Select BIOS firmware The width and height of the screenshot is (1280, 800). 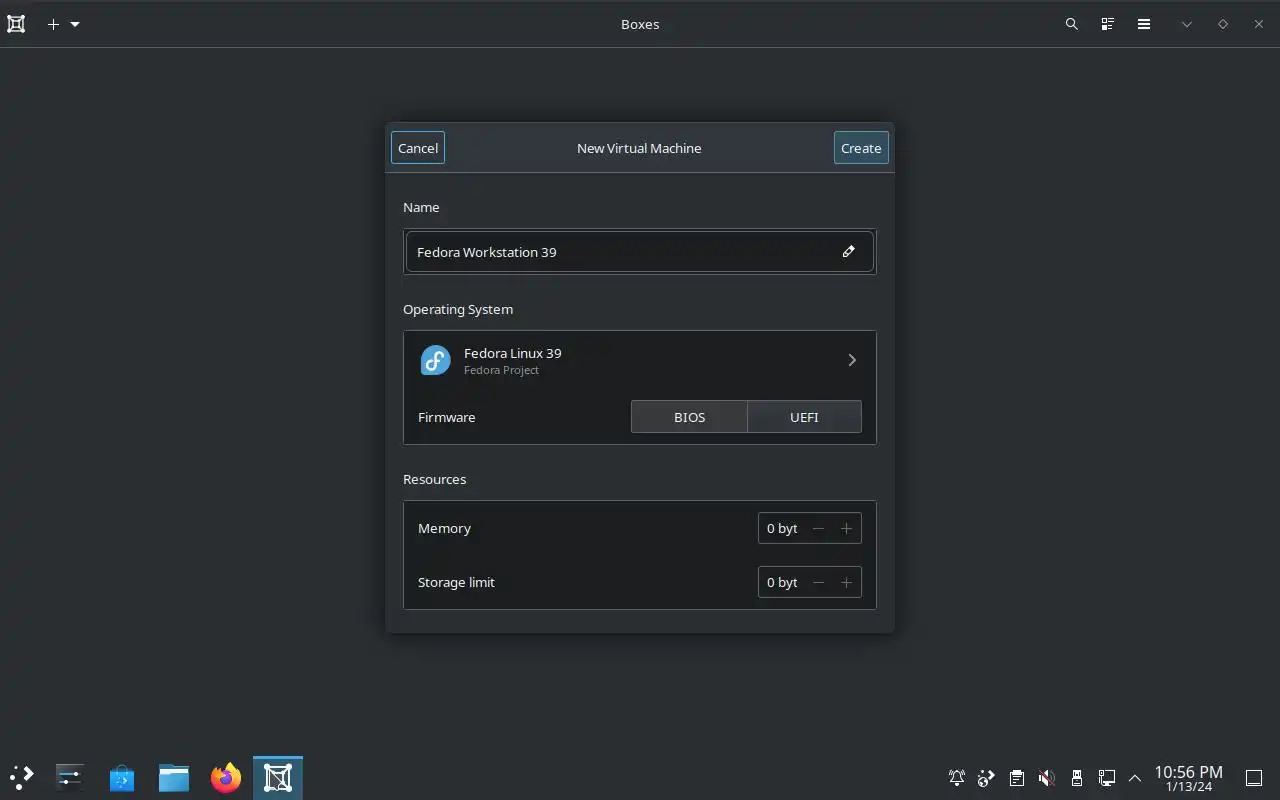point(689,417)
